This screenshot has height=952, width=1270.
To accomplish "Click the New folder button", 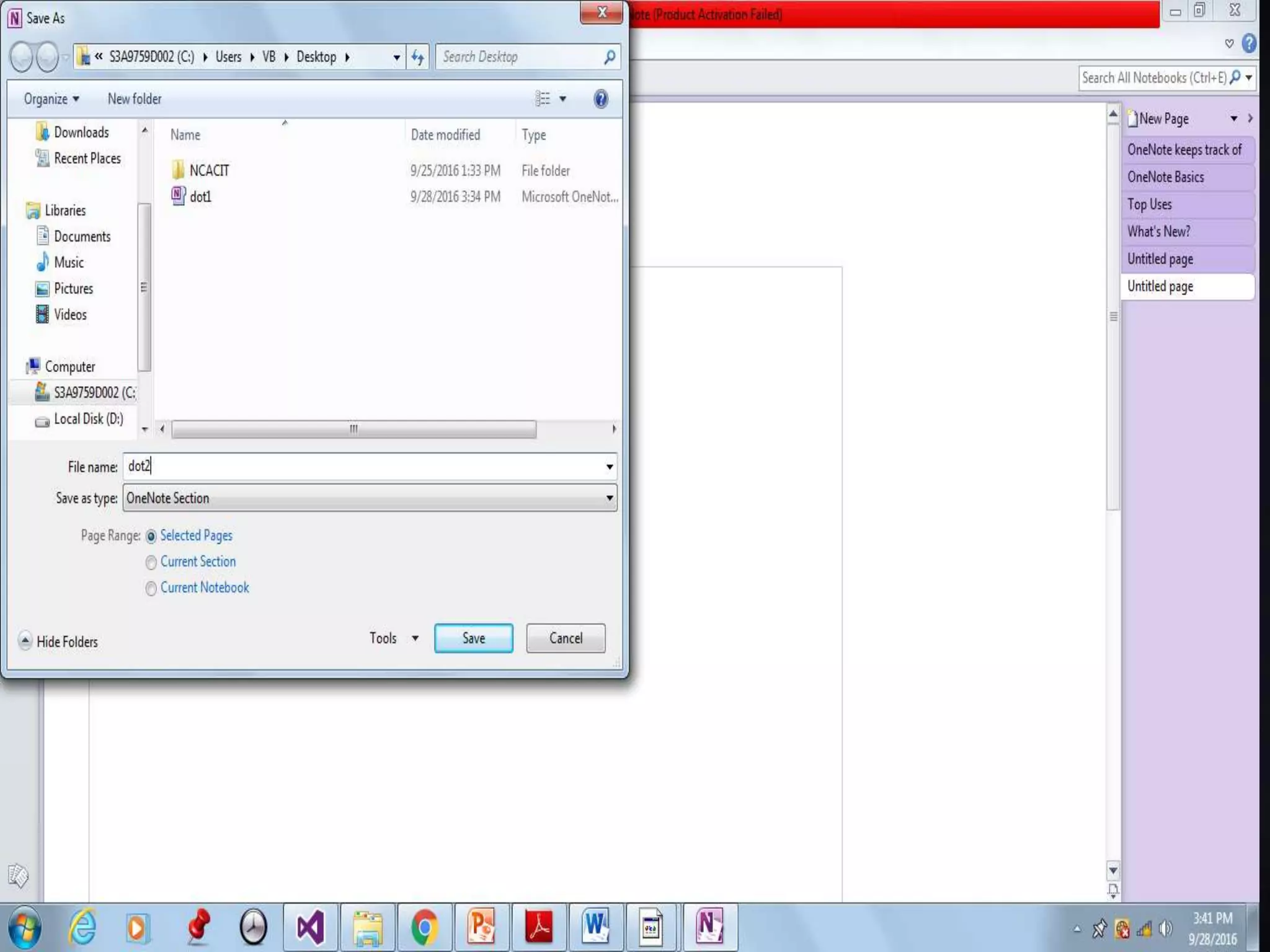I will pyautogui.click(x=135, y=99).
